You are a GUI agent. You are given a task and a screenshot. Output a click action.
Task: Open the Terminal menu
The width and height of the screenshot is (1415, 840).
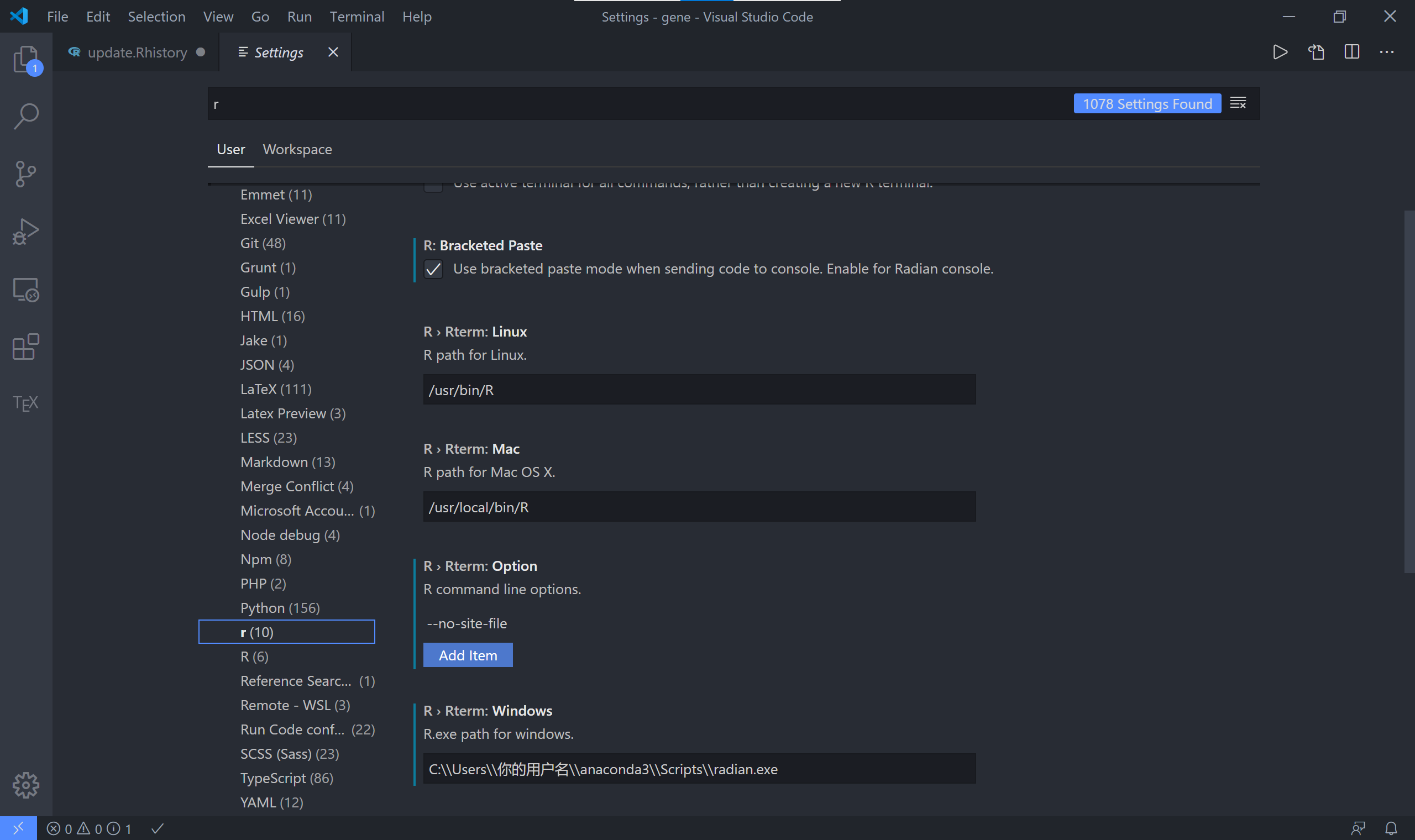pos(357,17)
